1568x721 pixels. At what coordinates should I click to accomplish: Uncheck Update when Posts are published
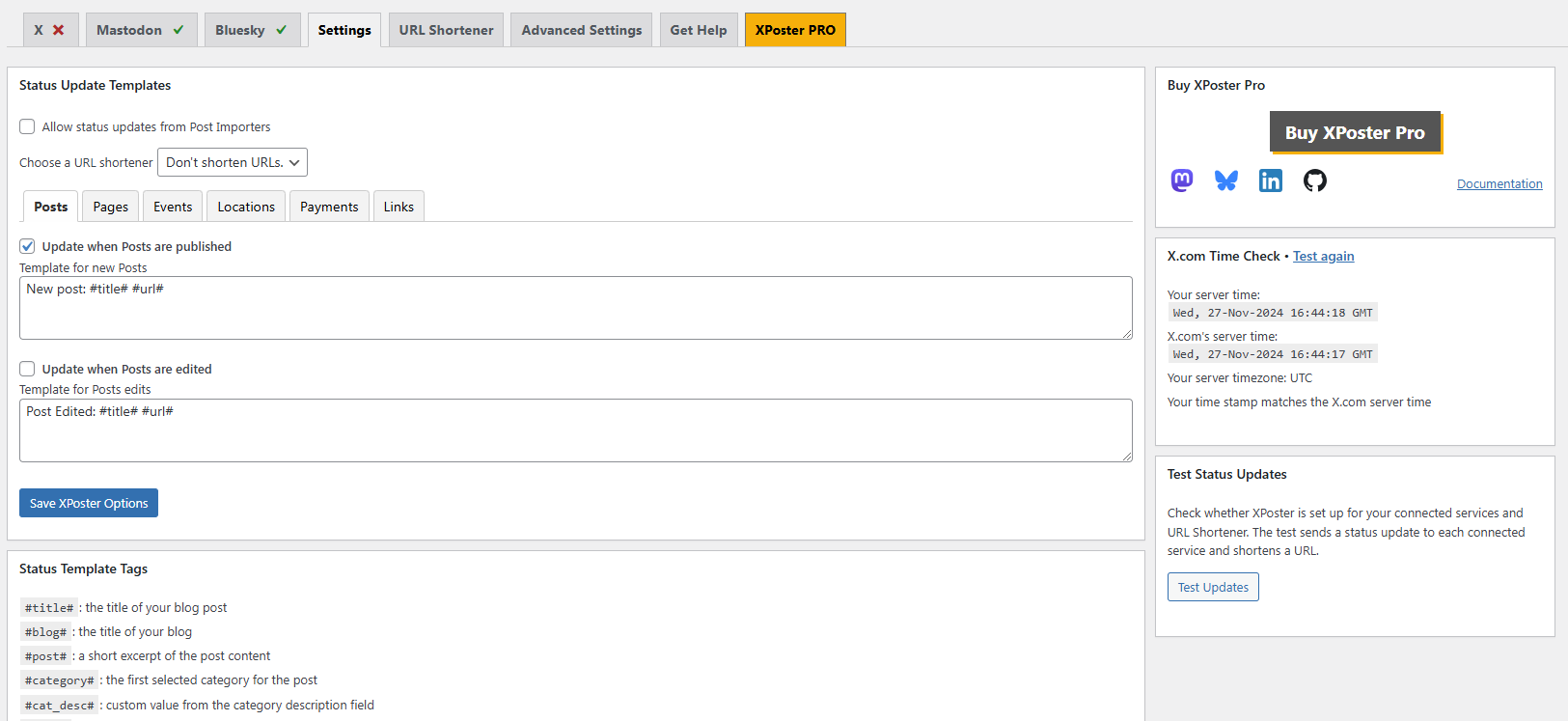[27, 246]
